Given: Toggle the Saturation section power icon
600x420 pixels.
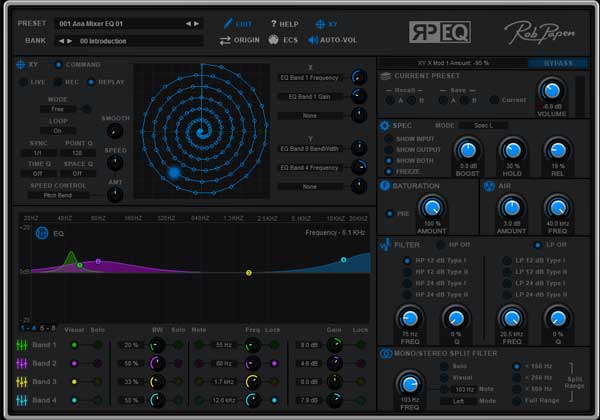Looking at the screenshot, I should pos(385,186).
